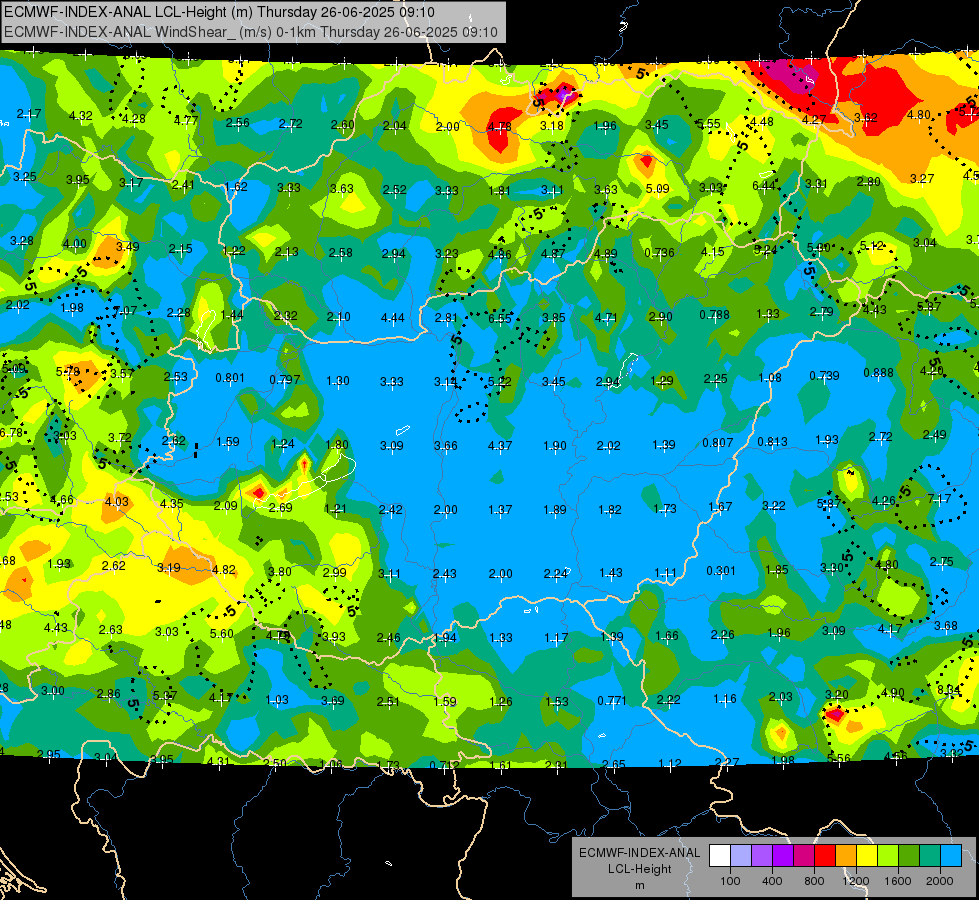Click the wind shear value 0.813
979x900 pixels.
coord(772,442)
